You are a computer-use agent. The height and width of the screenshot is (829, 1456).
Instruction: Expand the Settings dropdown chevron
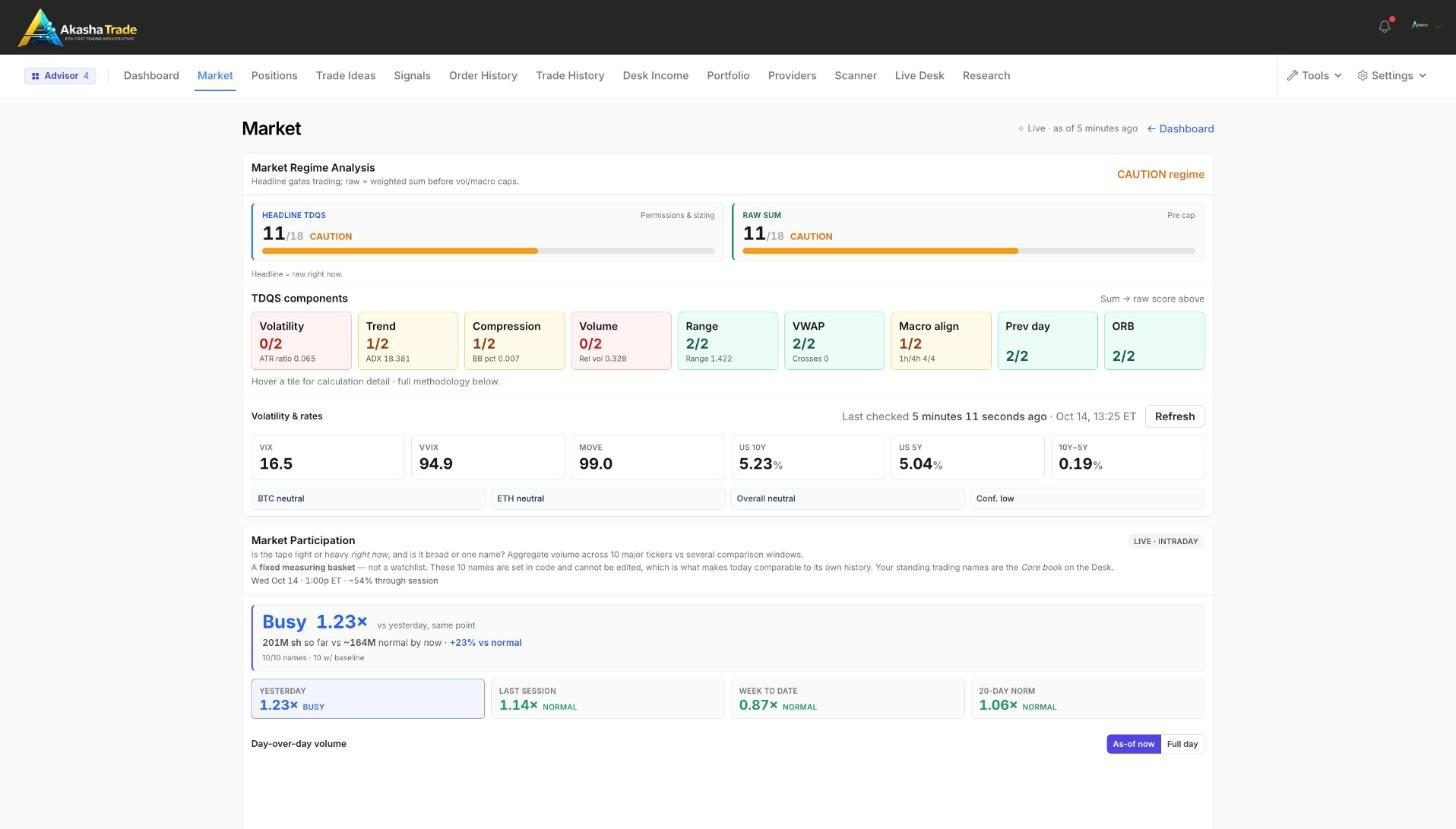[1422, 76]
